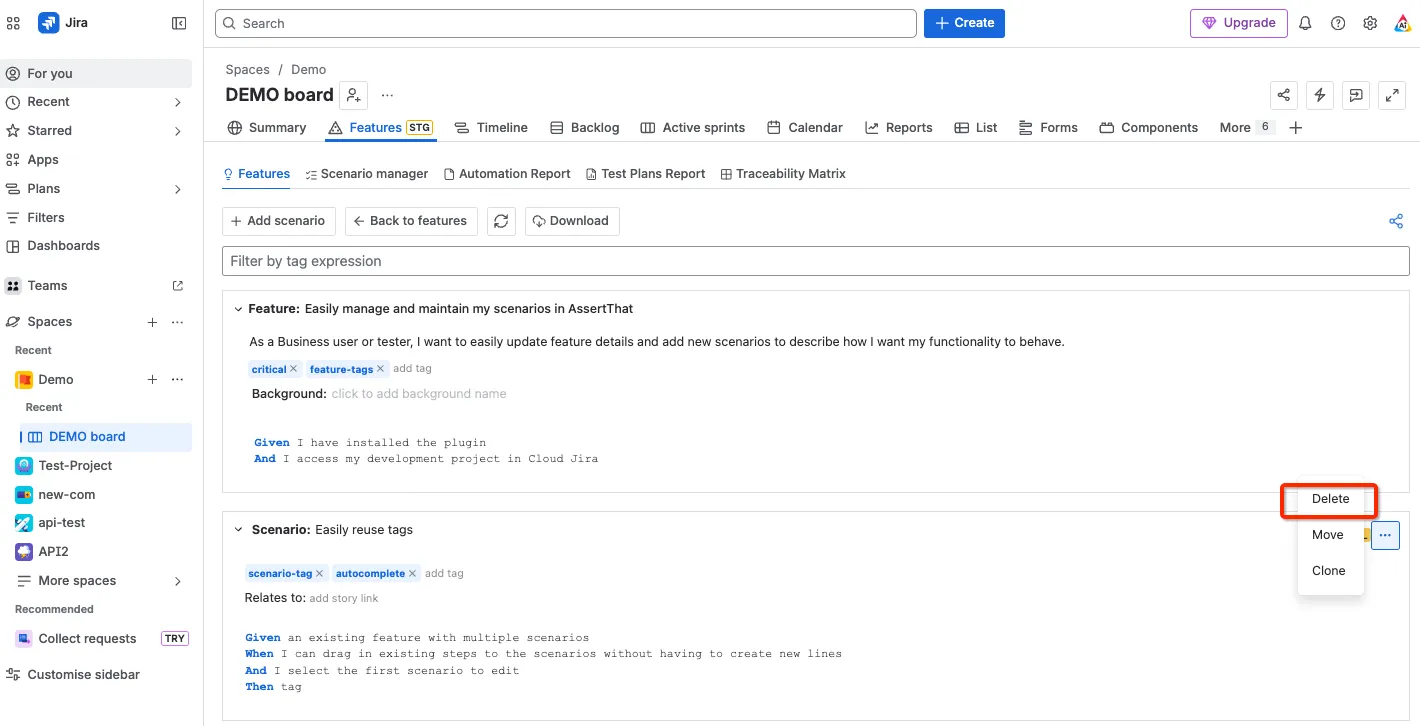The image size is (1420, 726).
Task: Remove the critical tag
Action: (294, 369)
